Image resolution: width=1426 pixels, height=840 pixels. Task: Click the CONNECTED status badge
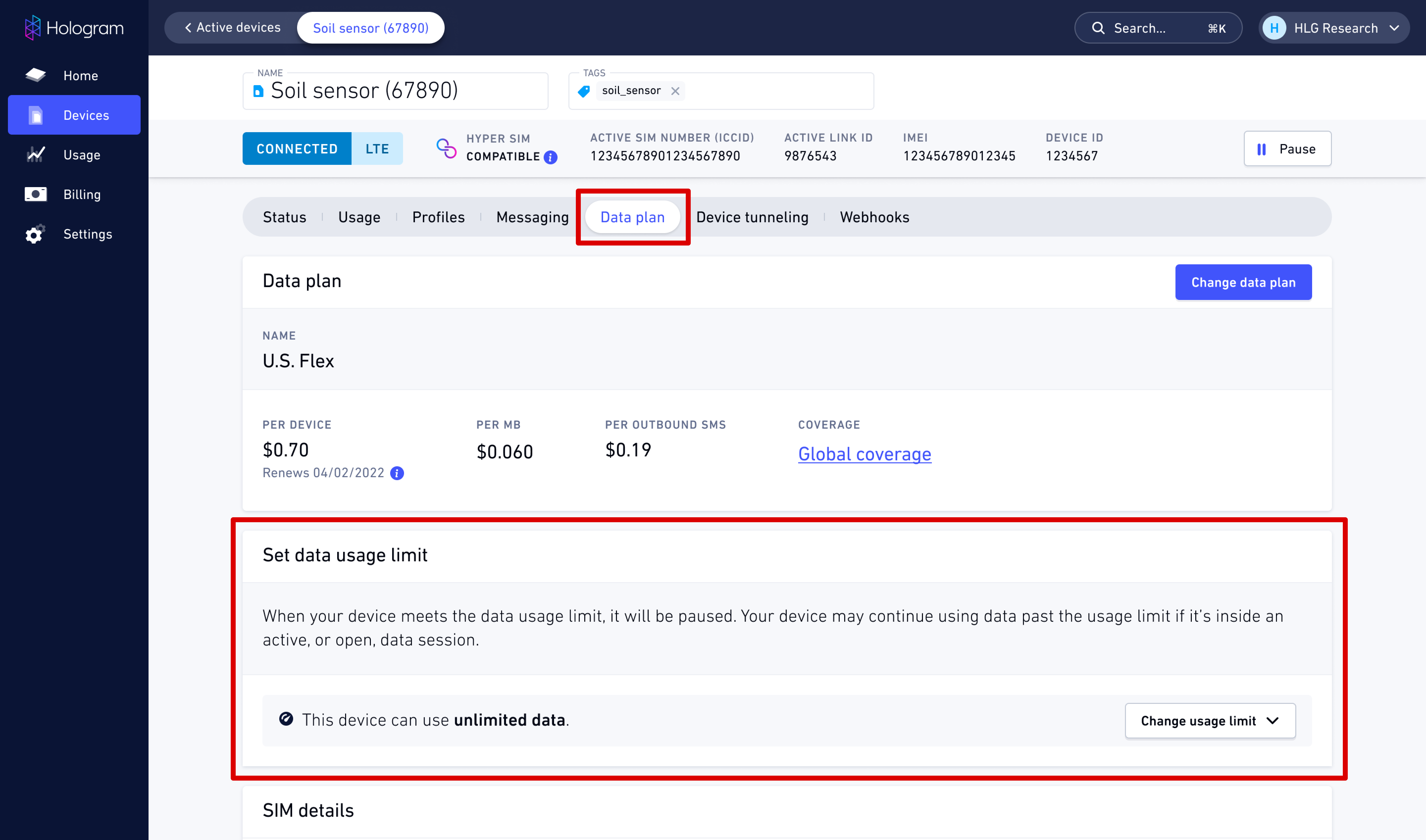297,148
